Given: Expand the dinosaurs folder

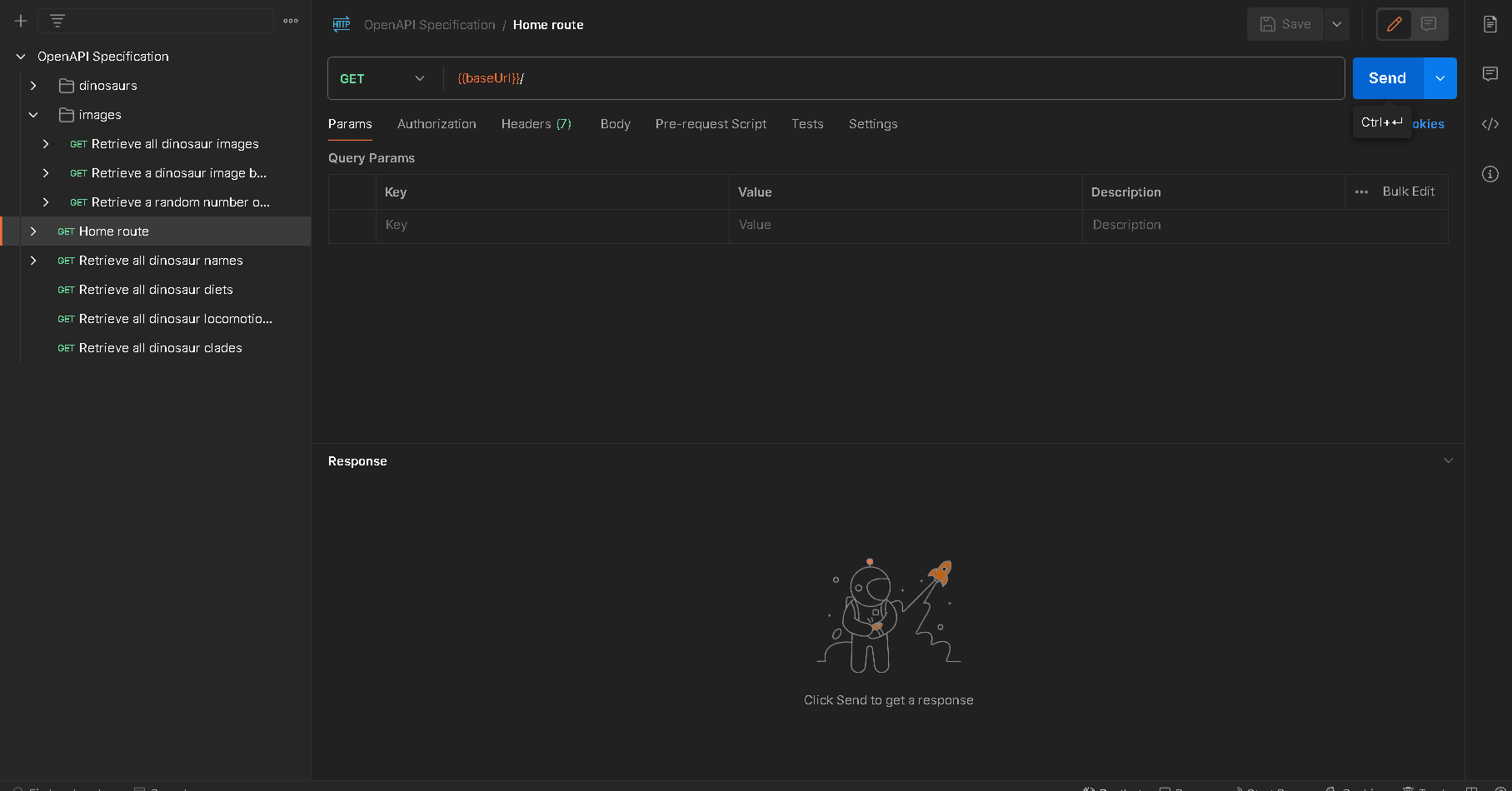Looking at the screenshot, I should (x=33, y=86).
